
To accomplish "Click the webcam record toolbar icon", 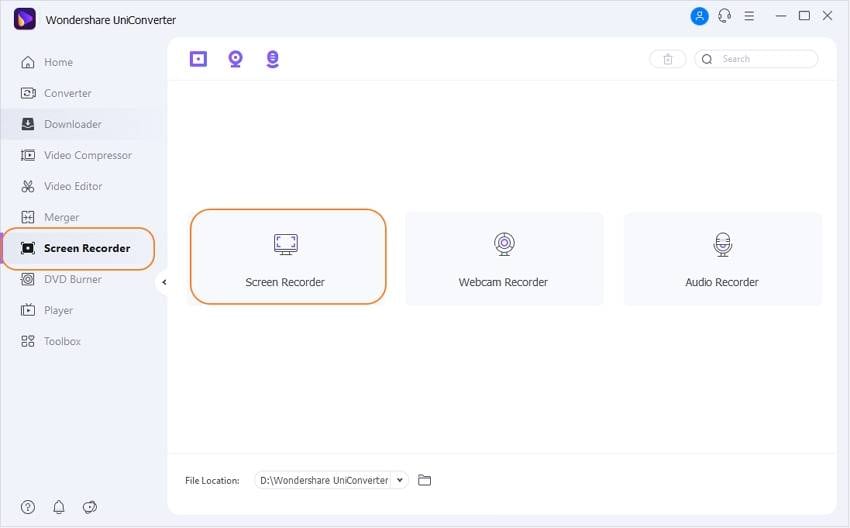I will click(x=235, y=59).
